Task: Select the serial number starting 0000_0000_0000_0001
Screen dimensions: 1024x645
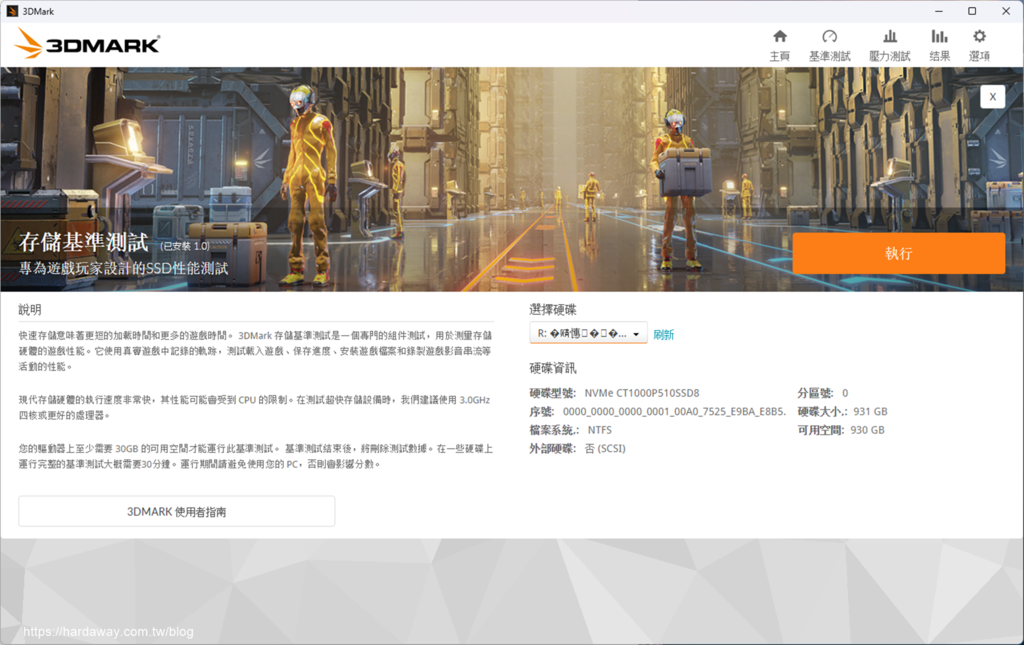Action: 675,411
